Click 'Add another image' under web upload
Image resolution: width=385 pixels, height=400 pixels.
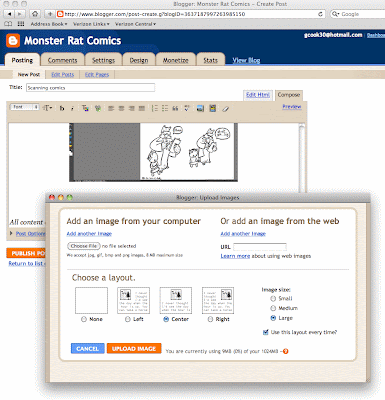pyautogui.click(x=243, y=234)
